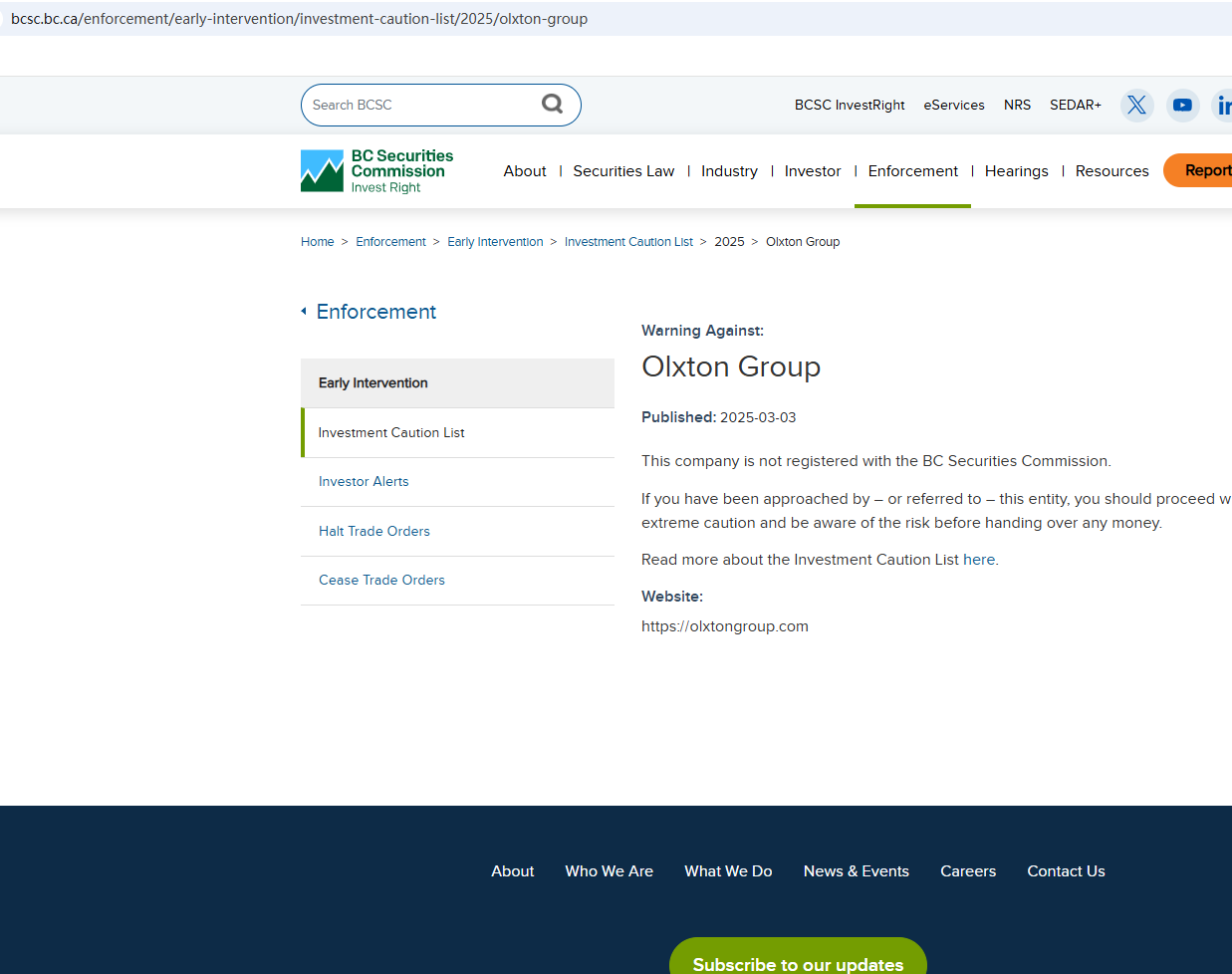The image size is (1232, 974).
Task: Open the NRS link
Action: pyautogui.click(x=1017, y=105)
